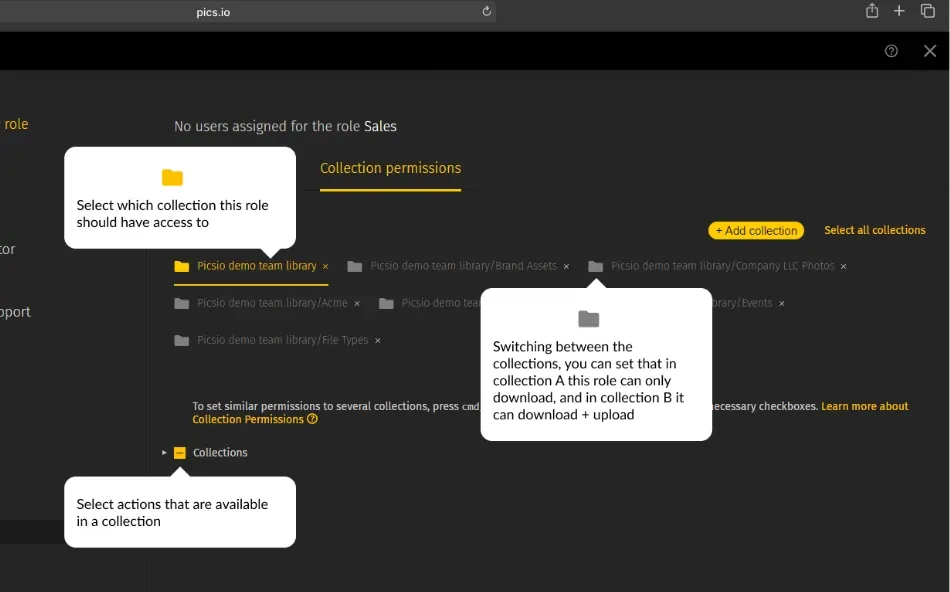Click the question mark beside Collection Permissions link

pyautogui.click(x=314, y=419)
